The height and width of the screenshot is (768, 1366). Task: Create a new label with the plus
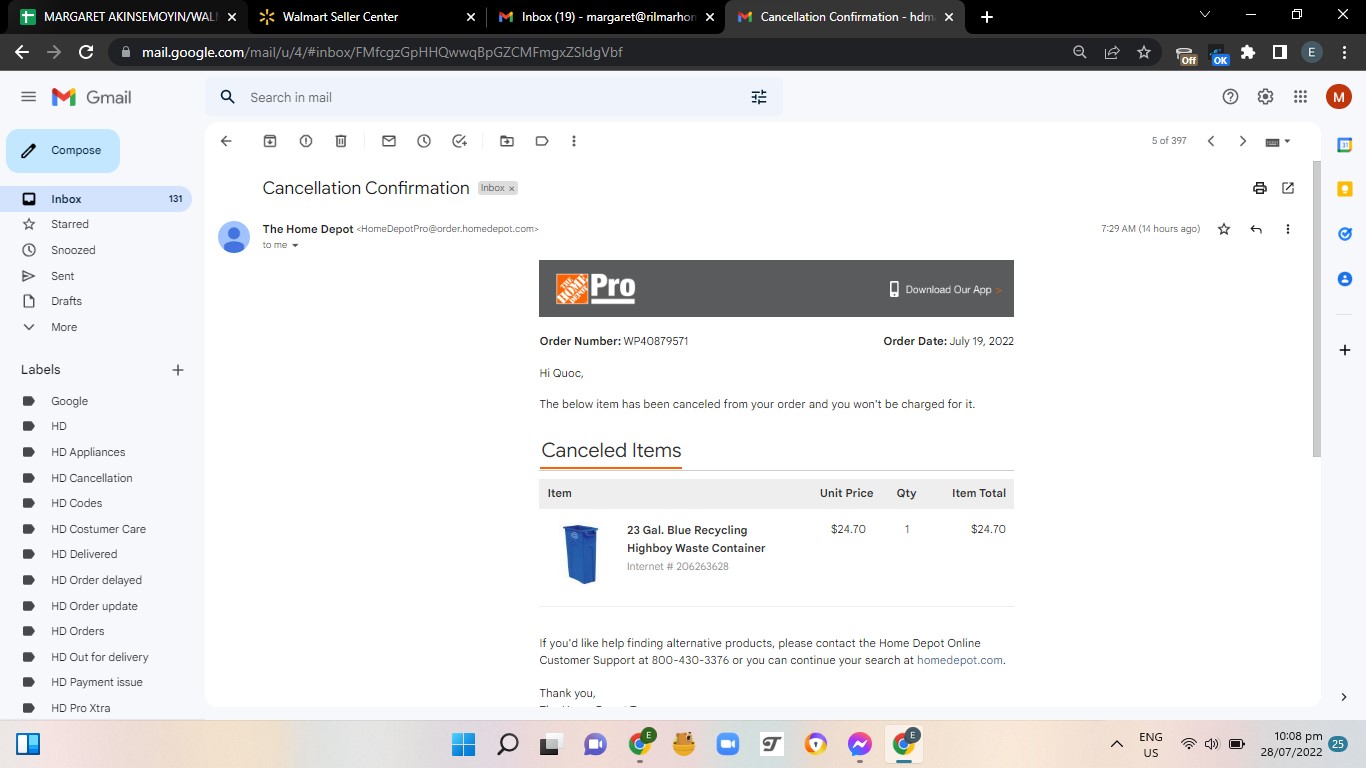178,370
